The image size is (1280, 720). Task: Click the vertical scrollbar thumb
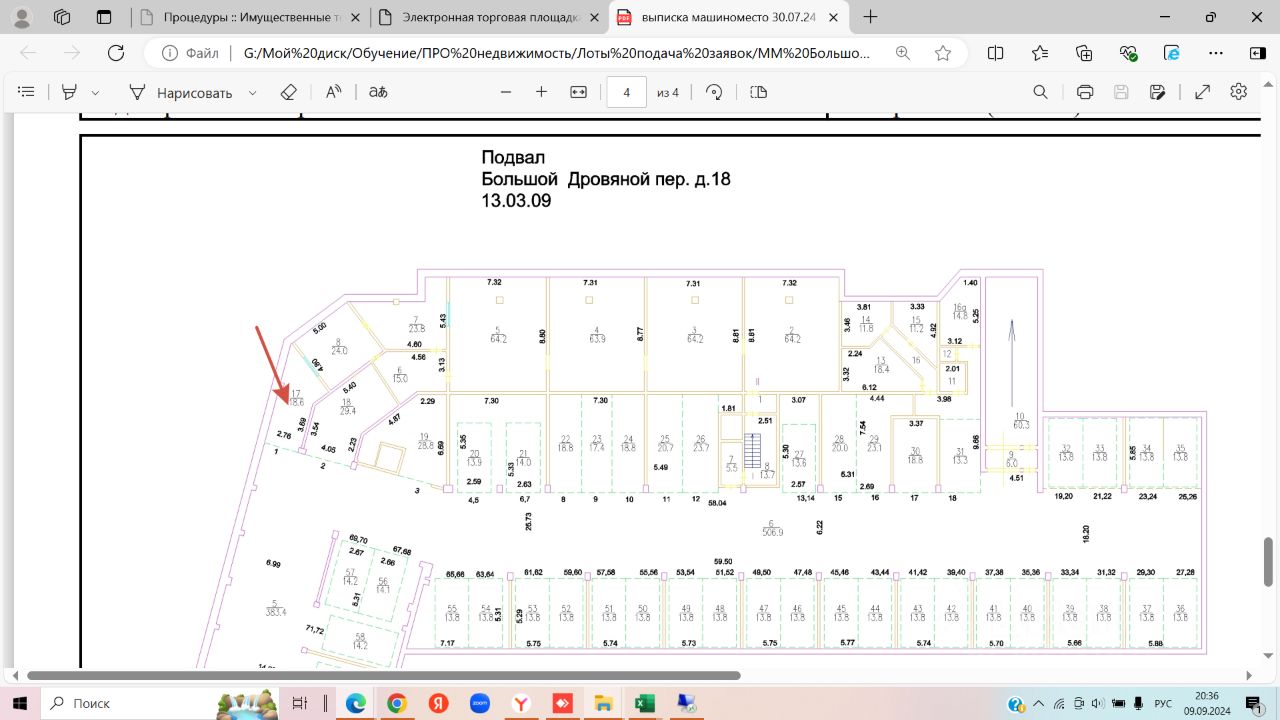point(1268,562)
